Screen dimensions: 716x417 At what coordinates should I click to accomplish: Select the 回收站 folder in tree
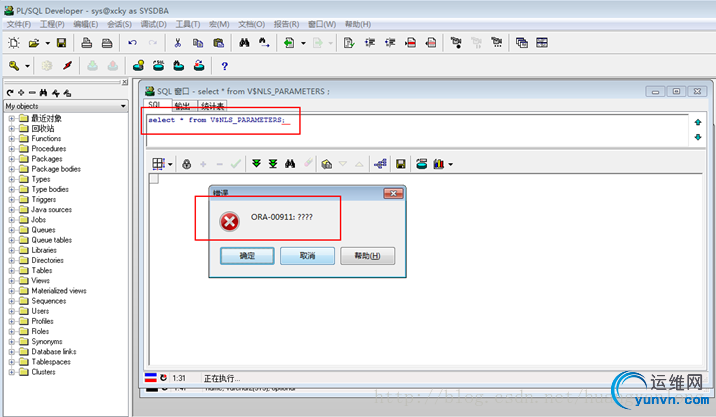pos(42,128)
